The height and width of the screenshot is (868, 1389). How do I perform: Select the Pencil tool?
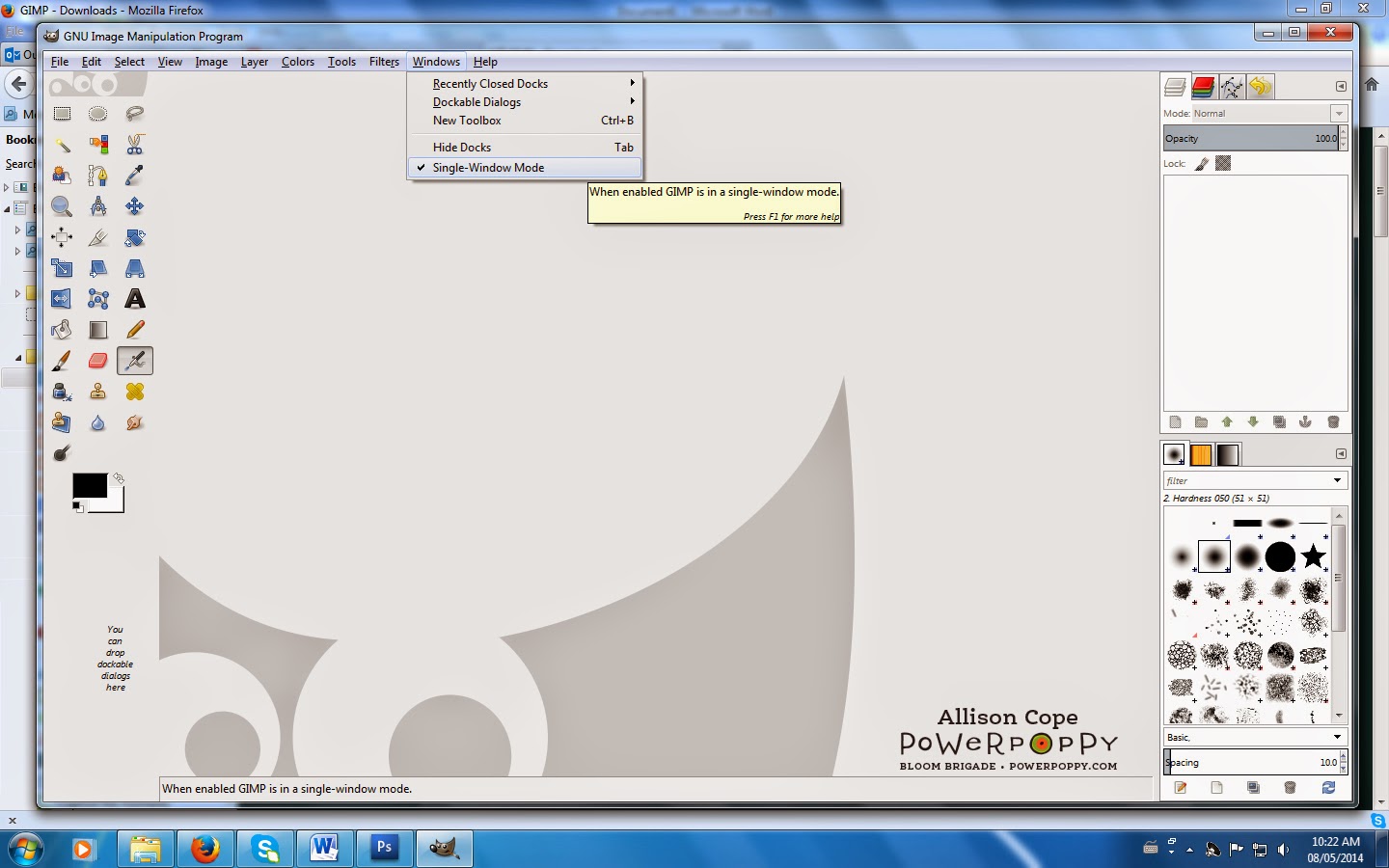[x=135, y=330]
